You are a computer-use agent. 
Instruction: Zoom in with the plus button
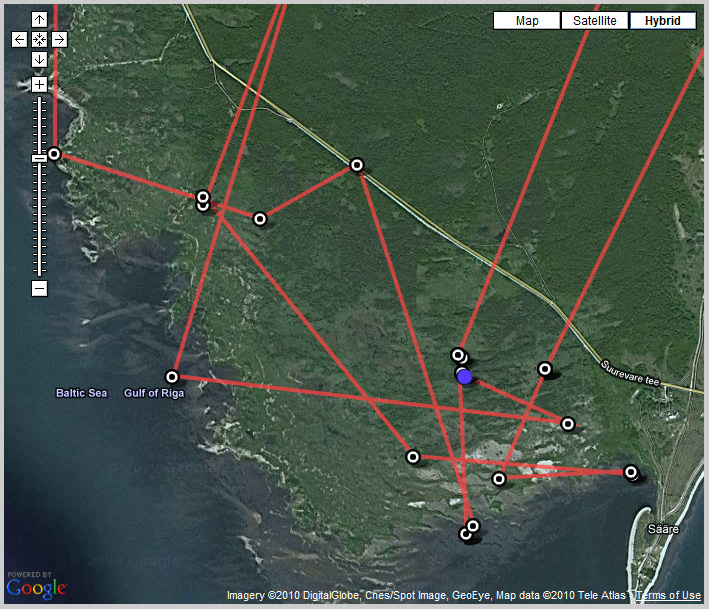(39, 84)
